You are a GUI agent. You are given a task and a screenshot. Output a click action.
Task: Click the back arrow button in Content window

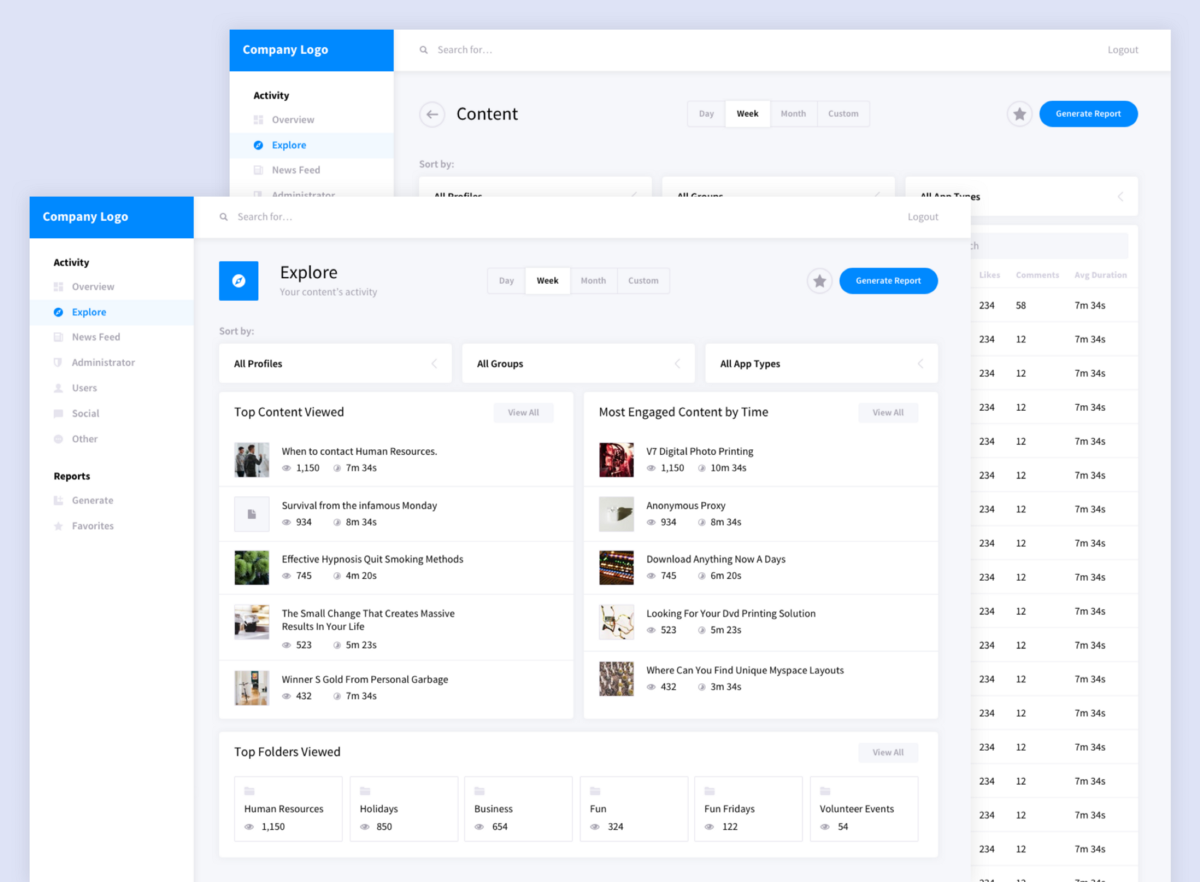tap(432, 114)
